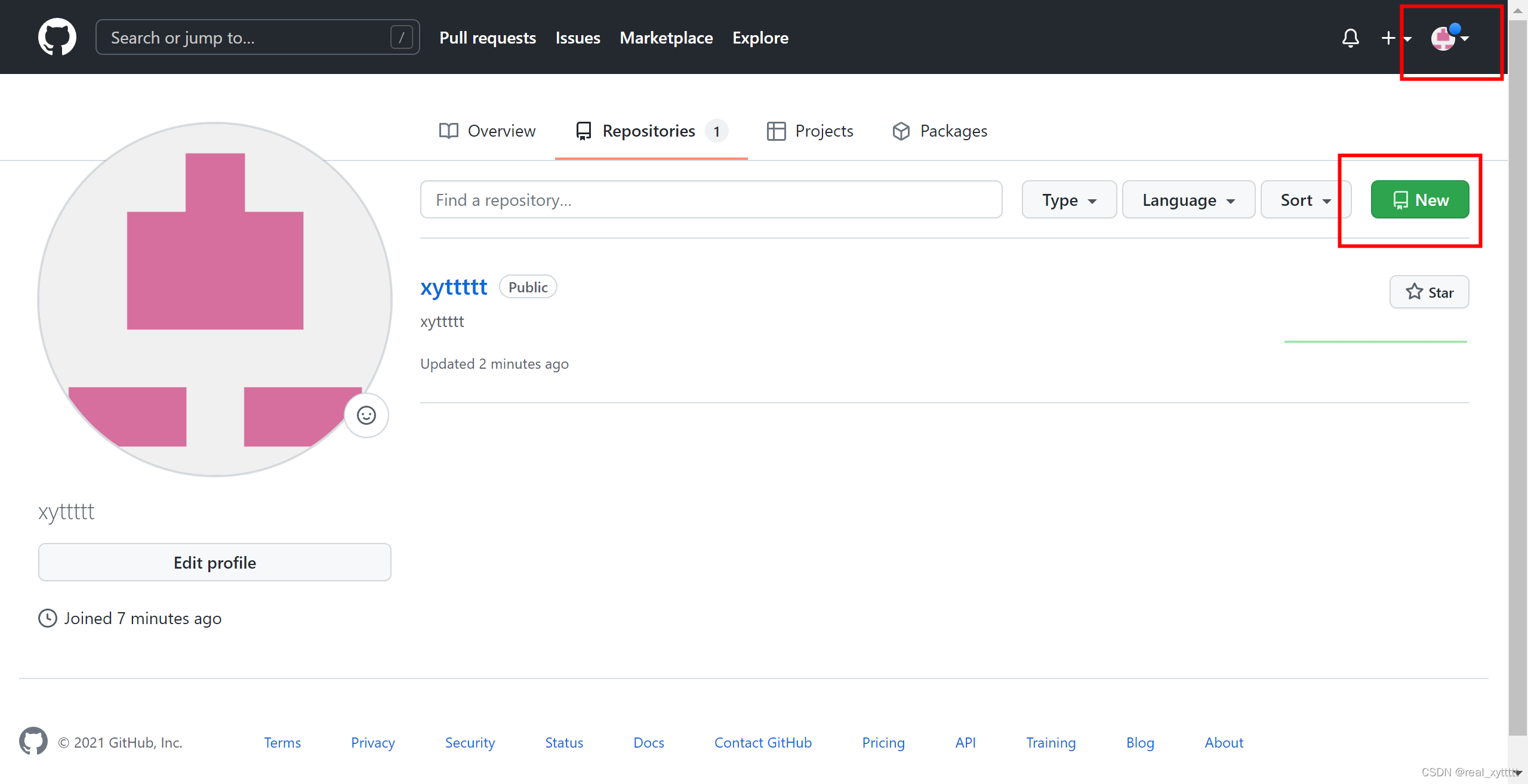Click the repository activity graph line
The image size is (1528, 784).
point(1375,341)
